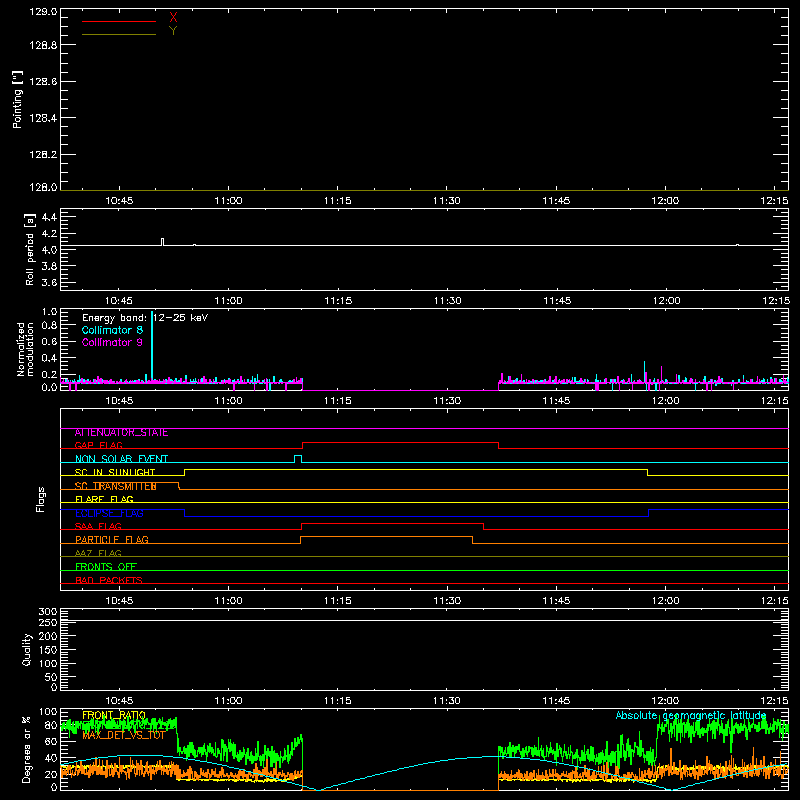Click the small bump on the roll period line
The height and width of the screenshot is (800, 800).
coord(162,242)
